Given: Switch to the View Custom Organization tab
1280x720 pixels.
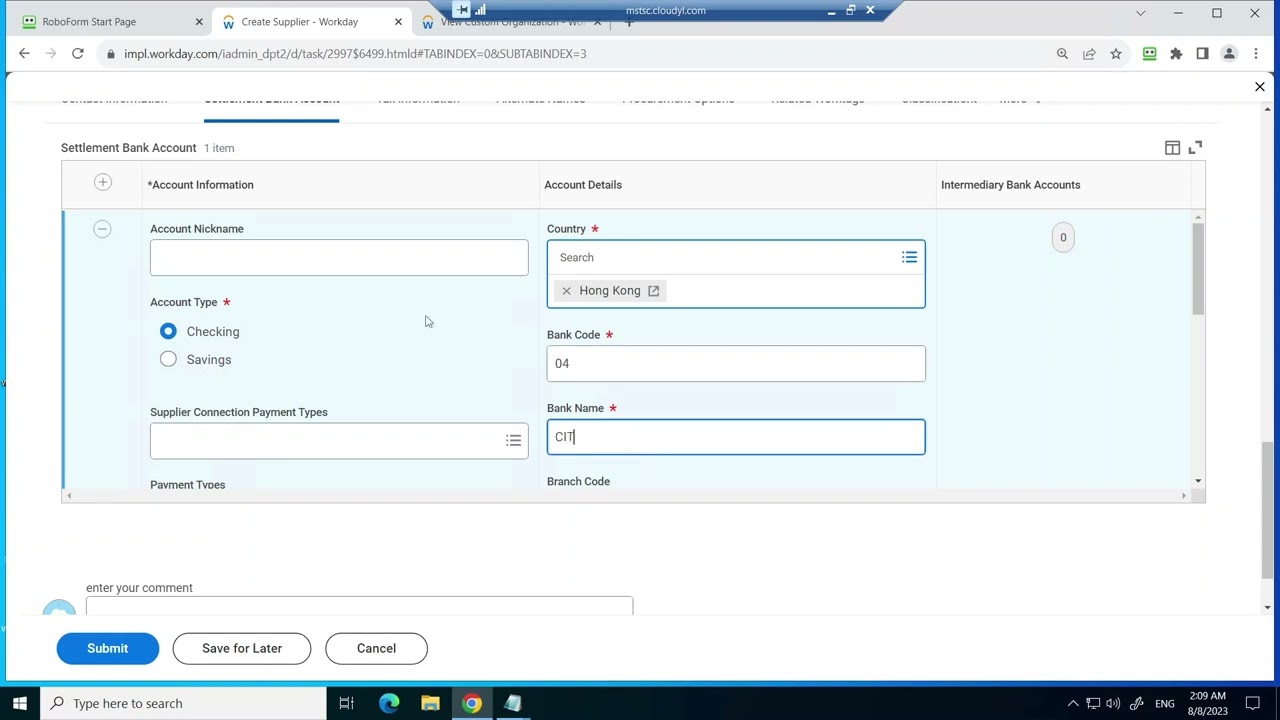Looking at the screenshot, I should pyautogui.click(x=510, y=22).
